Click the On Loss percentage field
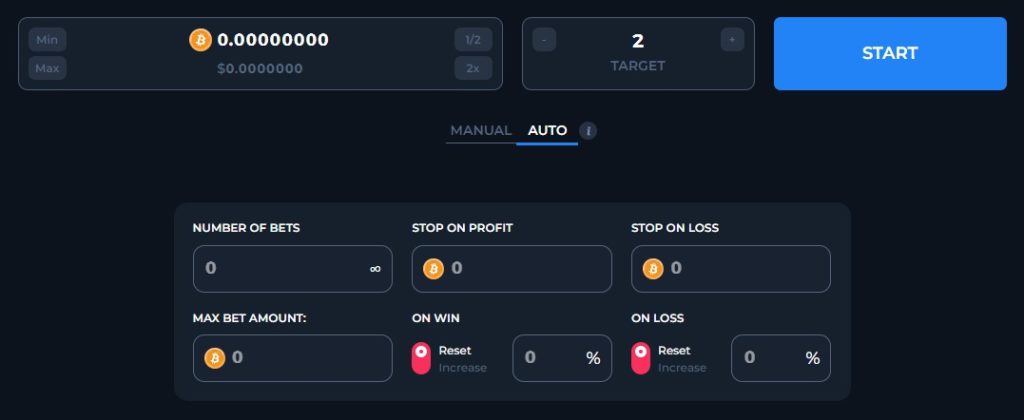The height and width of the screenshot is (420, 1024). (x=781, y=358)
